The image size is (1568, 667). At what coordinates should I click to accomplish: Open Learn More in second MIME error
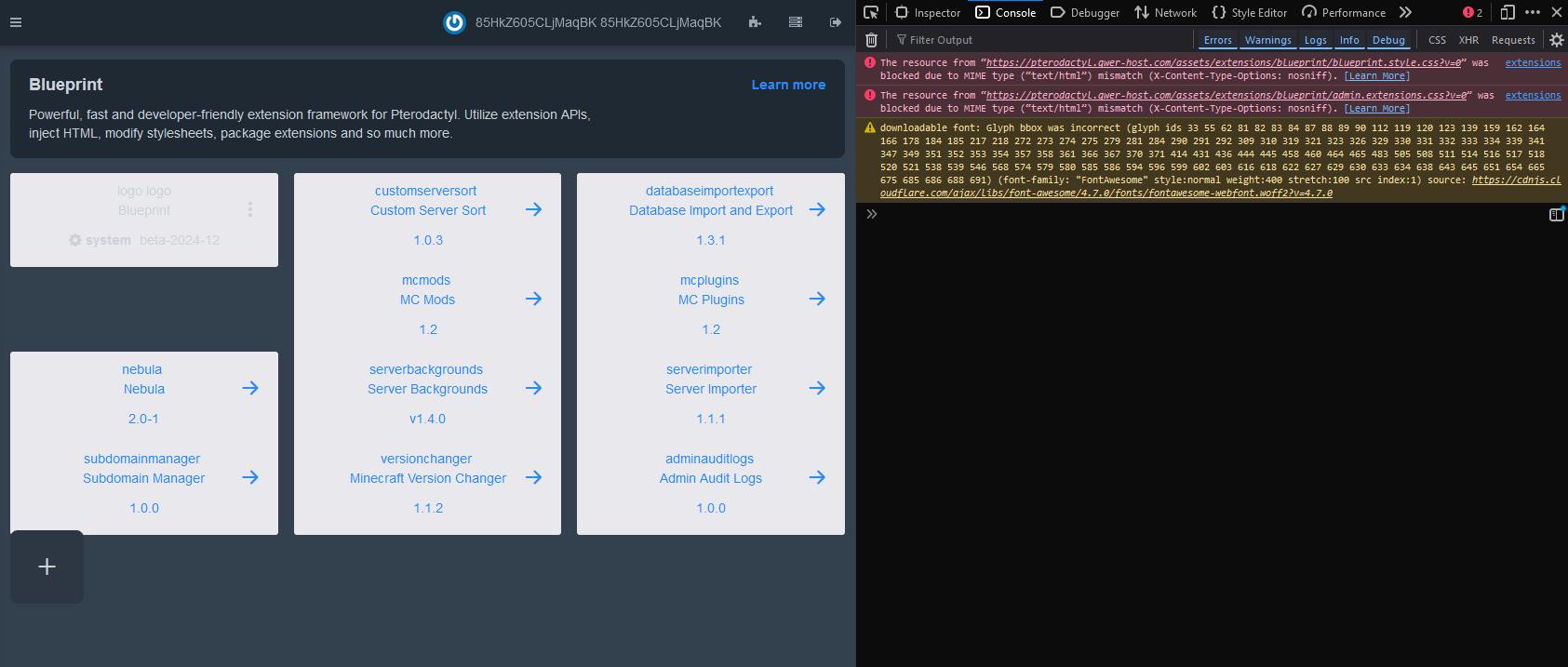click(x=1377, y=109)
